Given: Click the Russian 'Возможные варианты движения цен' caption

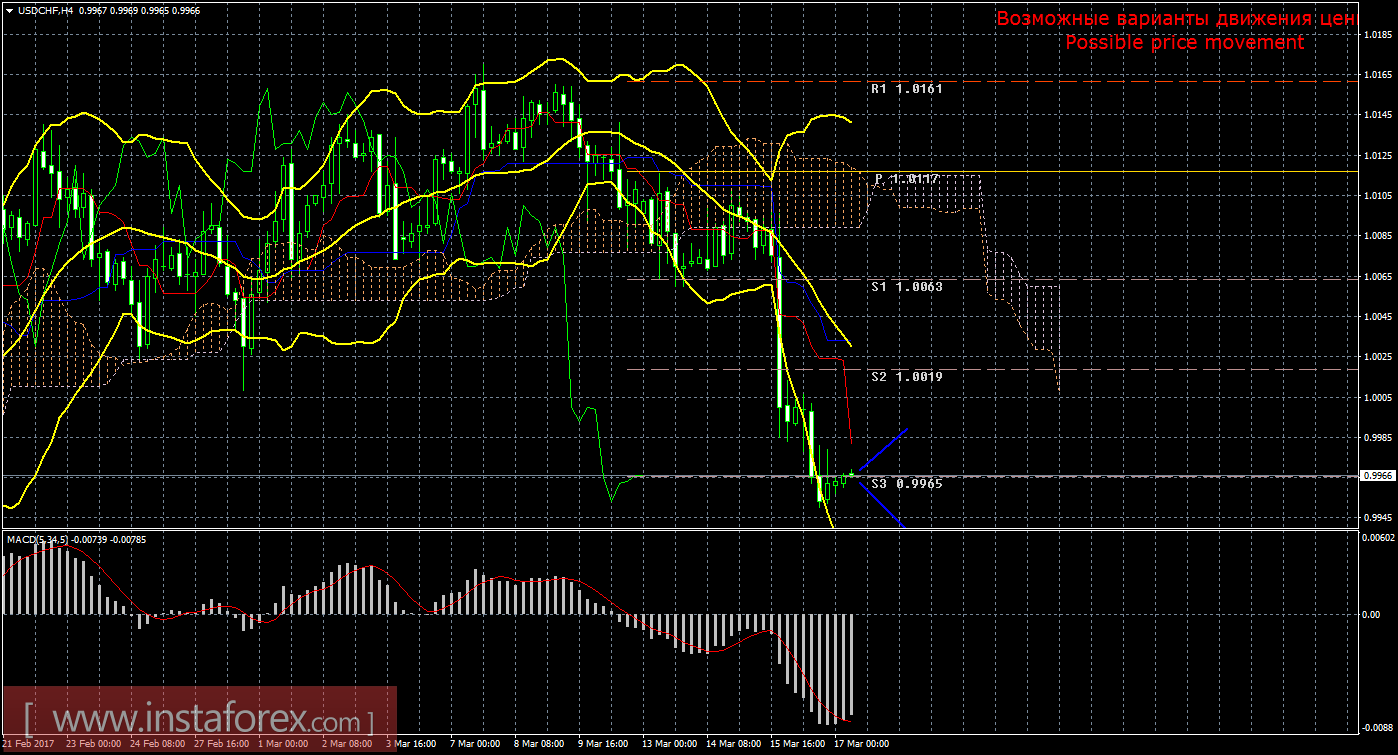Looking at the screenshot, I should [1176, 19].
